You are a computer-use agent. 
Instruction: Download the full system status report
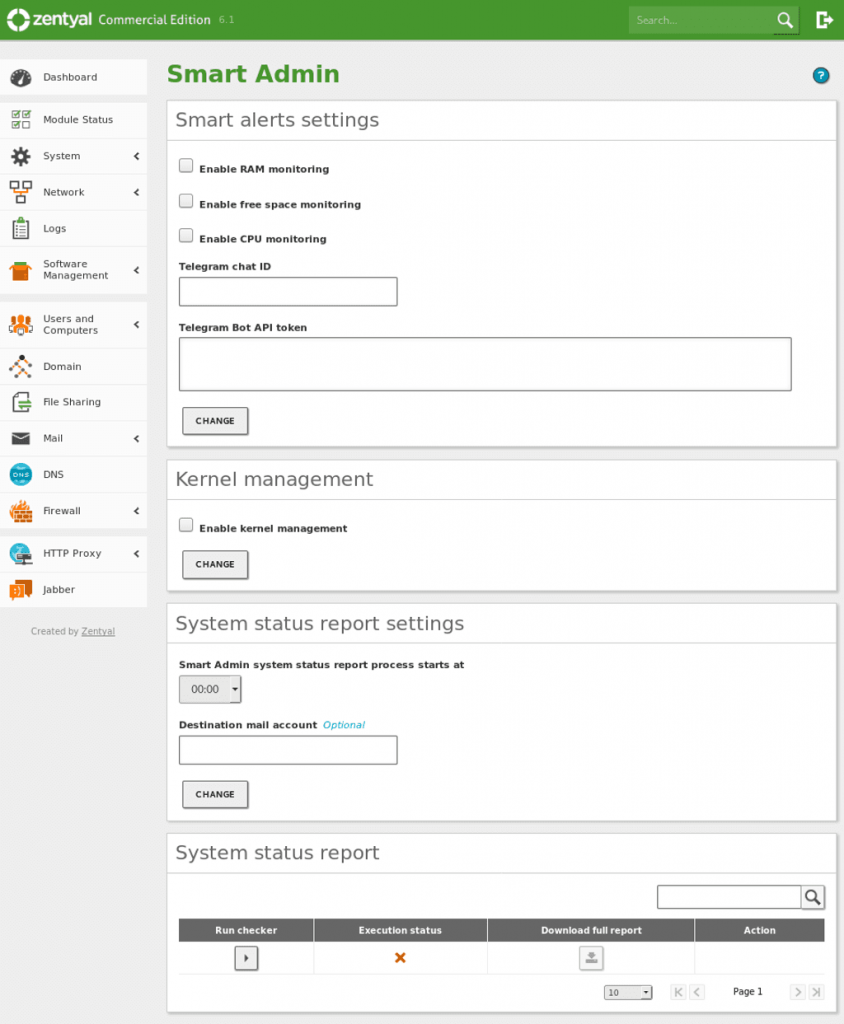point(591,958)
